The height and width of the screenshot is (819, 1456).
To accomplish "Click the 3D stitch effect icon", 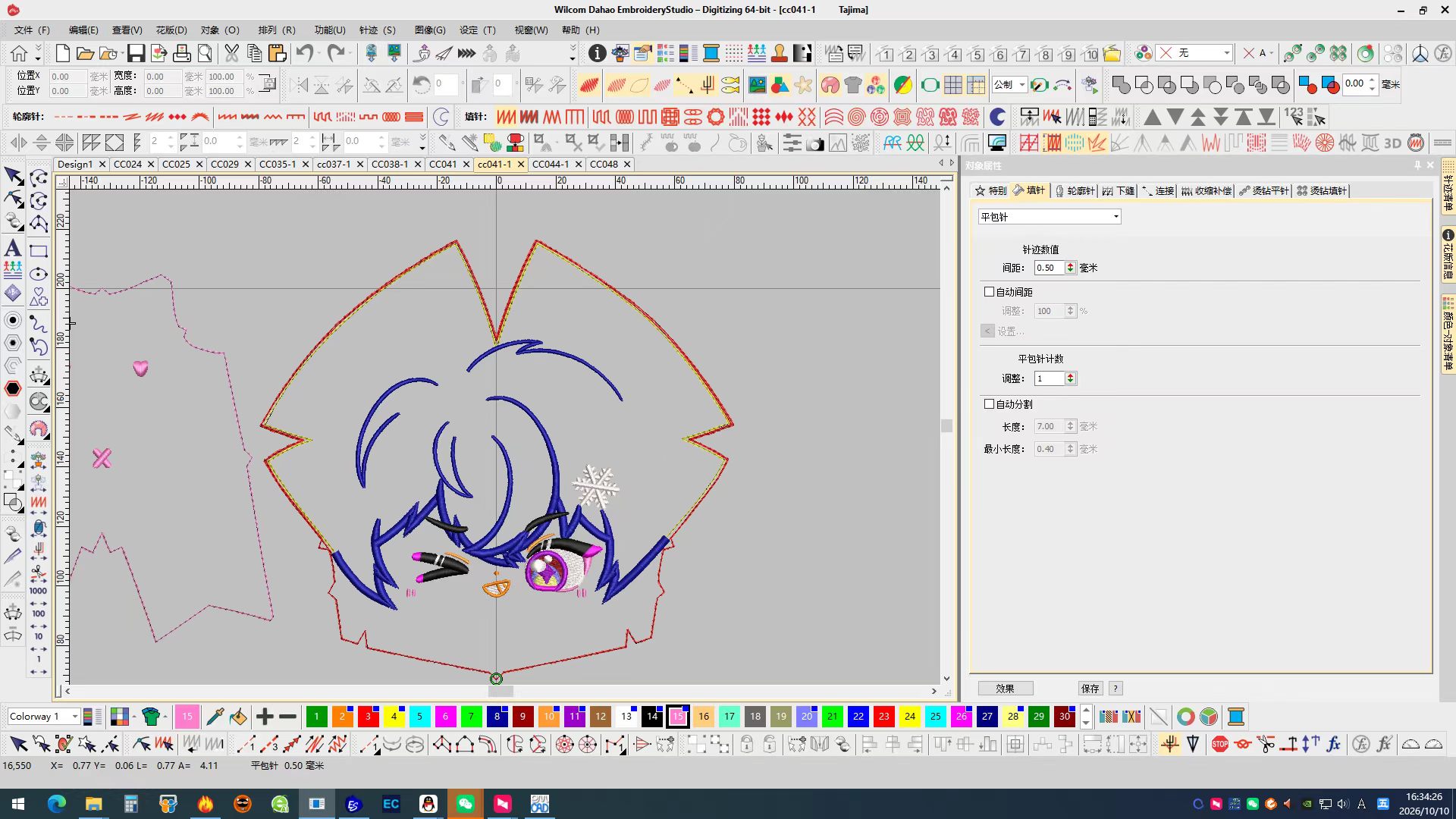I will [x=1392, y=143].
